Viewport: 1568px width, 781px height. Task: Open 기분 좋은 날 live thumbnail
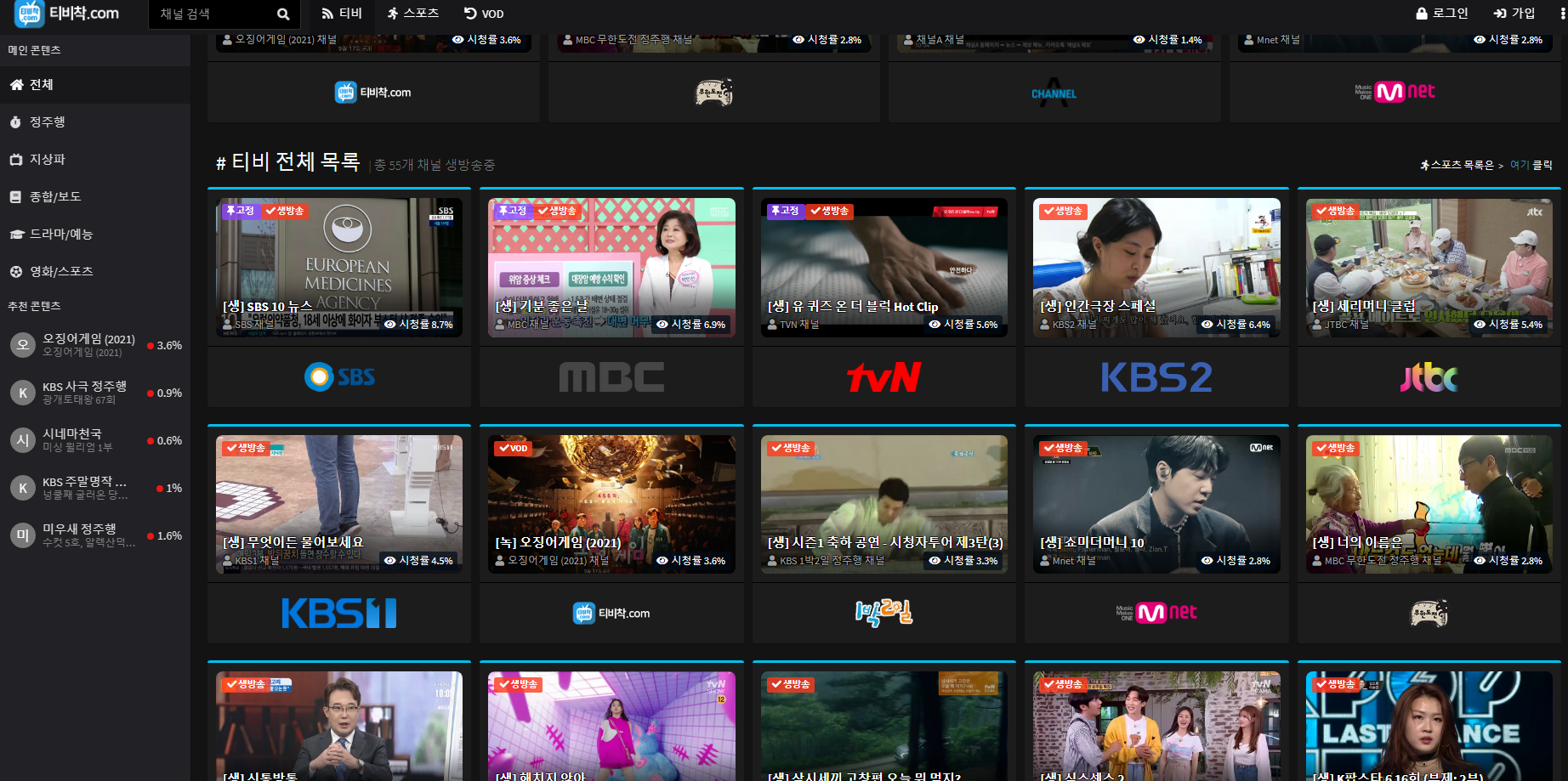point(611,267)
